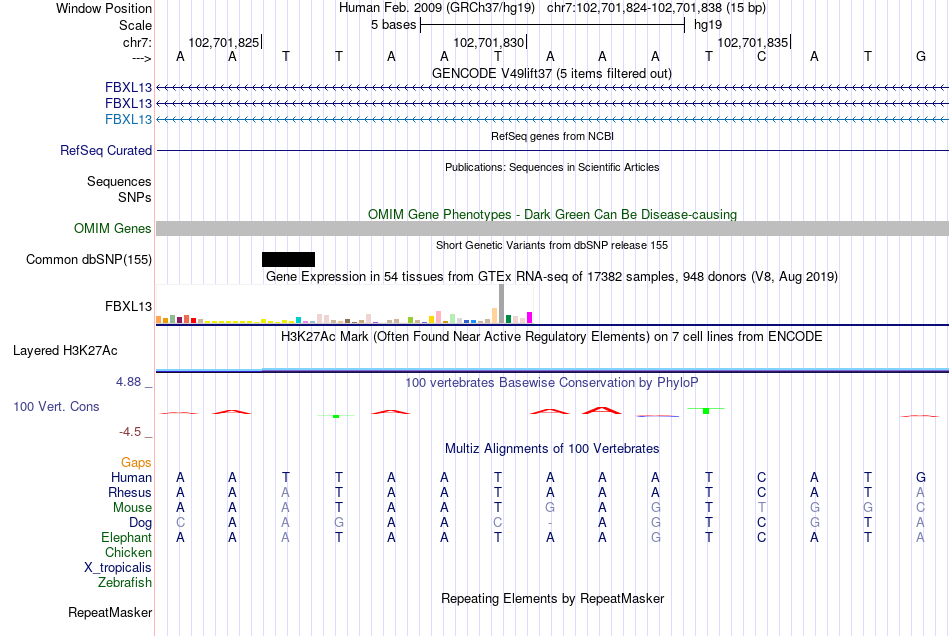
Task: Click the Common dbSNP(155) label
Action: tap(88, 259)
